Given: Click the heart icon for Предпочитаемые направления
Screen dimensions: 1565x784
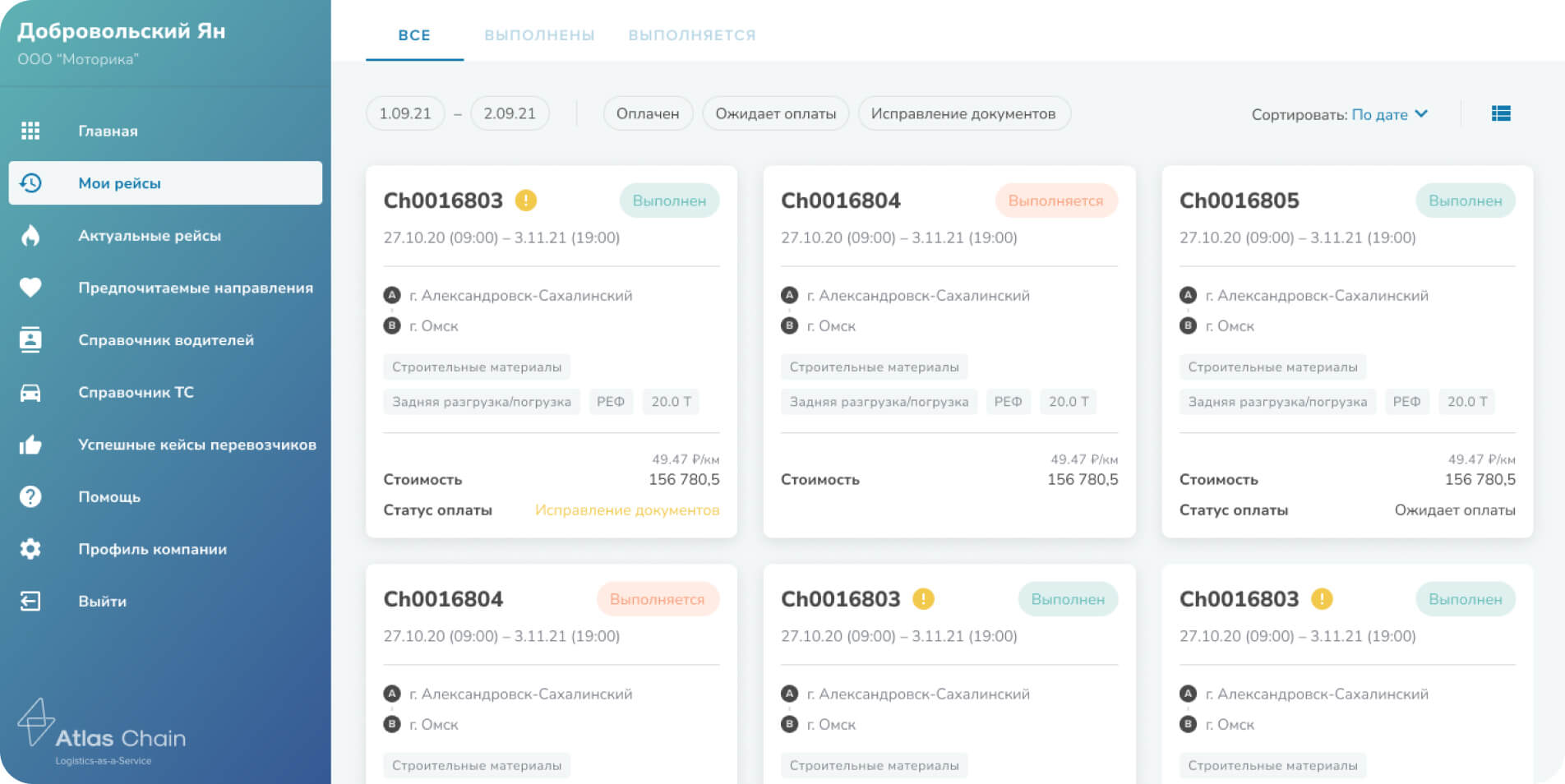Looking at the screenshot, I should 30,288.
